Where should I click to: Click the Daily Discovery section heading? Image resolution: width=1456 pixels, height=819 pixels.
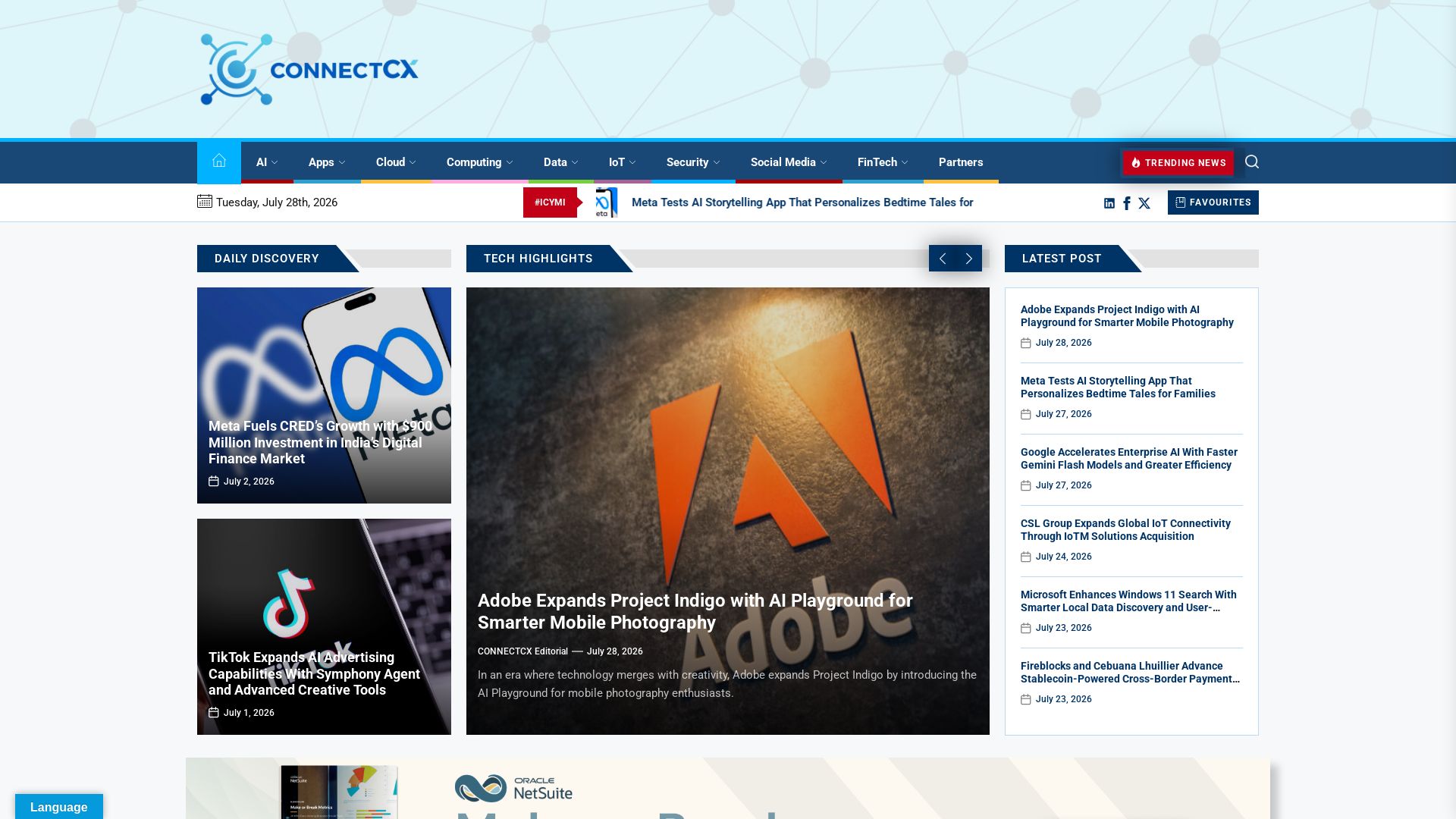point(267,259)
